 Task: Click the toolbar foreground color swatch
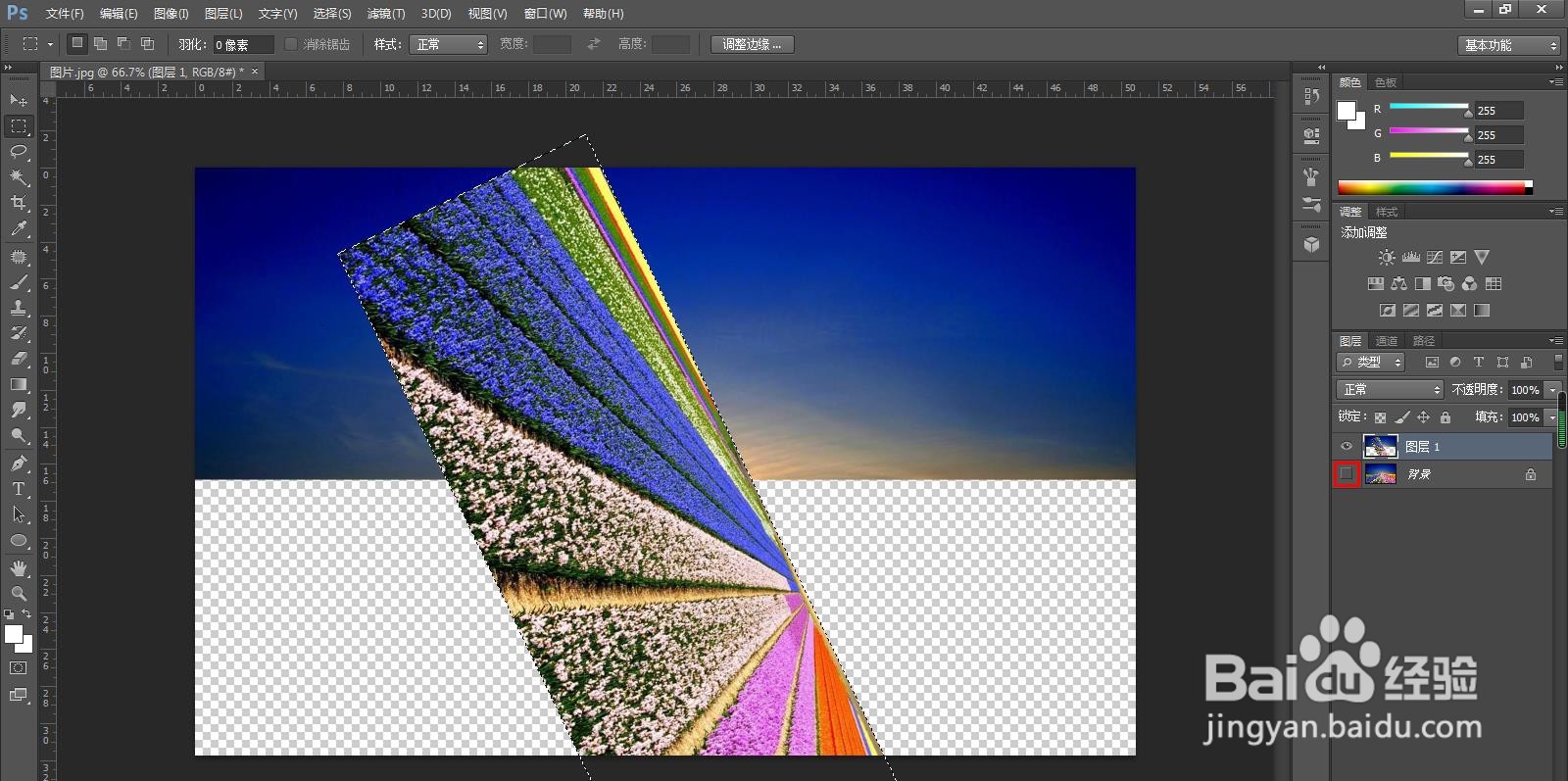[13, 634]
